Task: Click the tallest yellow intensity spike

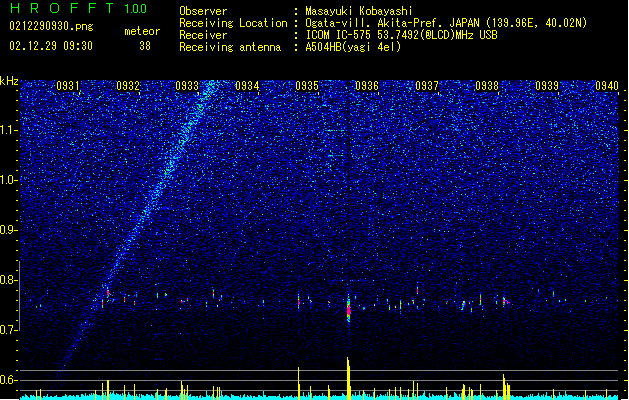Action: [348, 378]
